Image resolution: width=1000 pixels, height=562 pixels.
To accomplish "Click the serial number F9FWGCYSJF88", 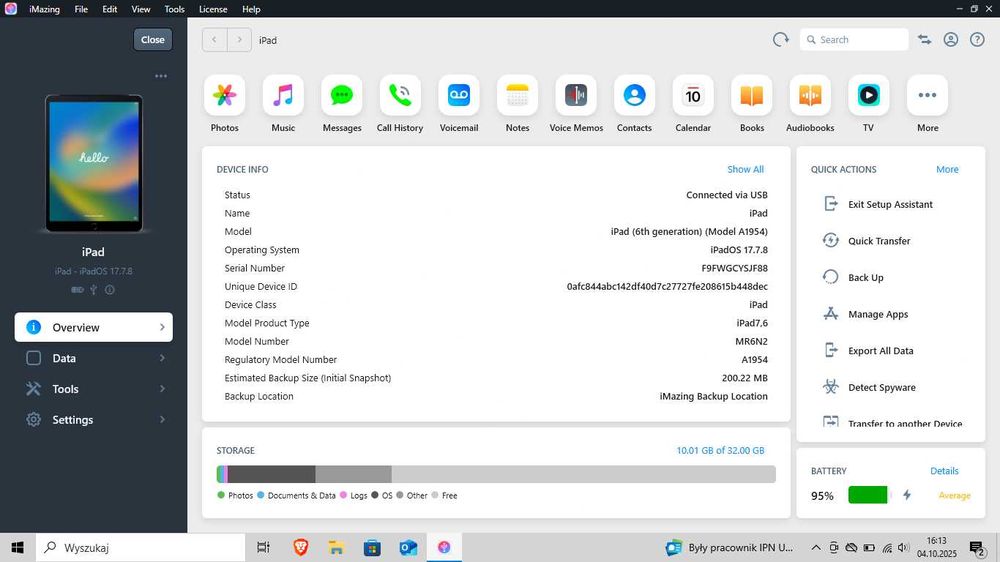I will (735, 268).
